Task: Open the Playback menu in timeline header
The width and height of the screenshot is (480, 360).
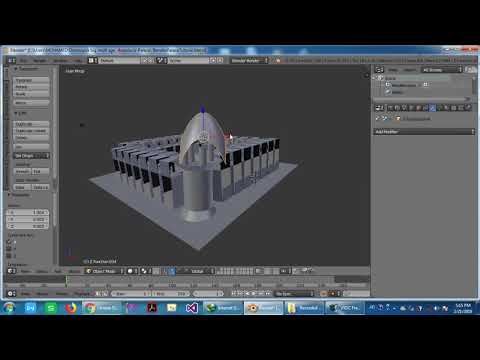Action: pyautogui.click(x=82, y=293)
